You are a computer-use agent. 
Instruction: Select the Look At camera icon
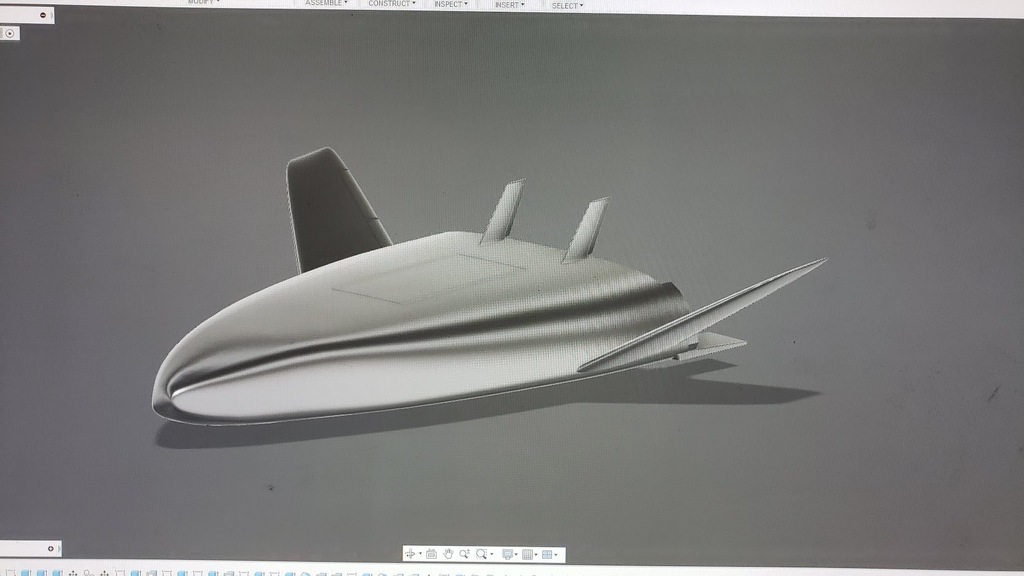click(432, 553)
